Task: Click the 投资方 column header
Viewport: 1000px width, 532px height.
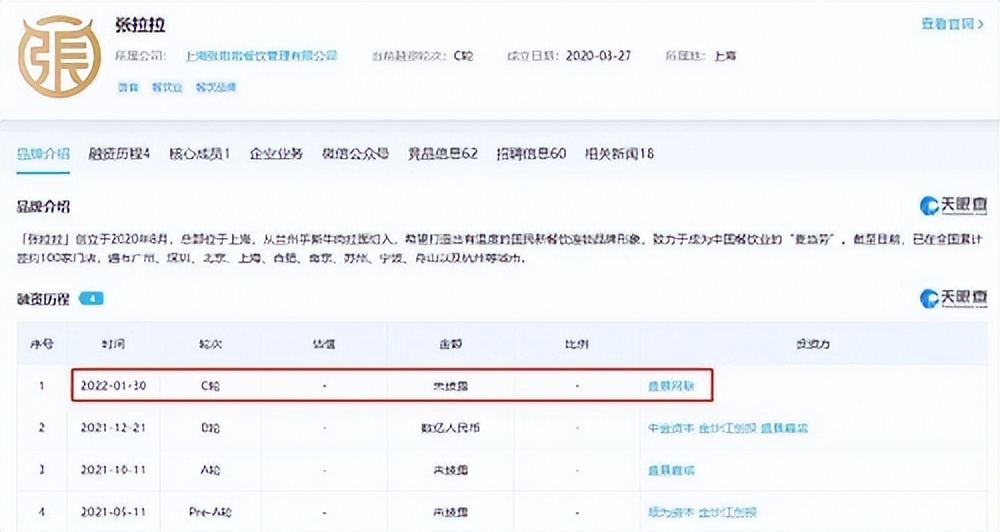Action: point(813,344)
